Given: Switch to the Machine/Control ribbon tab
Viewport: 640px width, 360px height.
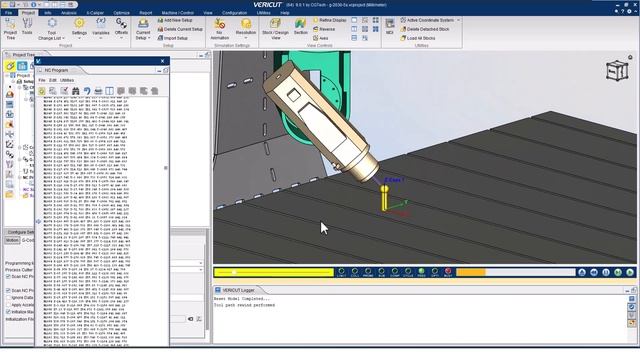Looking at the screenshot, I should (x=178, y=13).
